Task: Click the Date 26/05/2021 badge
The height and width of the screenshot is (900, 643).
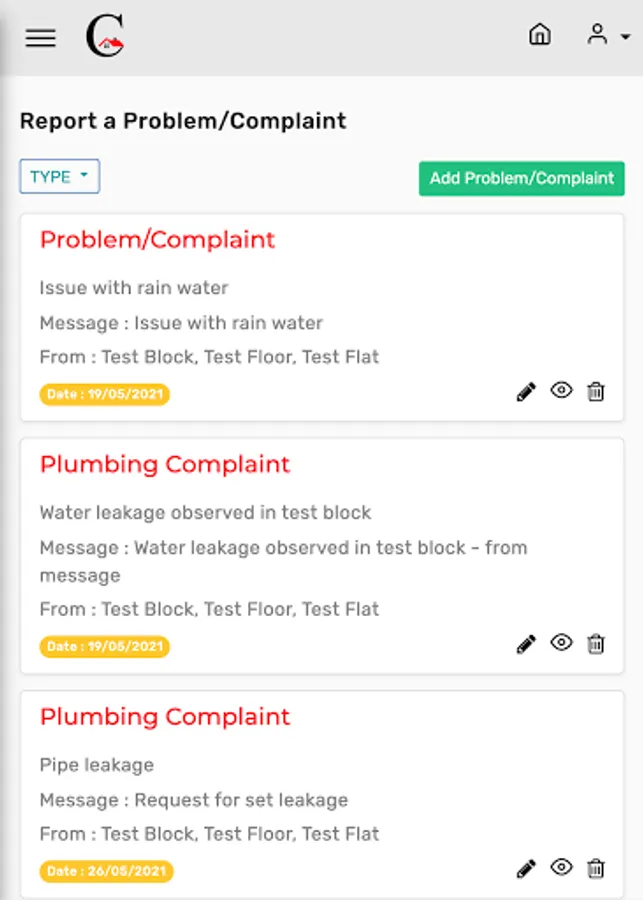Action: pyautogui.click(x=106, y=872)
